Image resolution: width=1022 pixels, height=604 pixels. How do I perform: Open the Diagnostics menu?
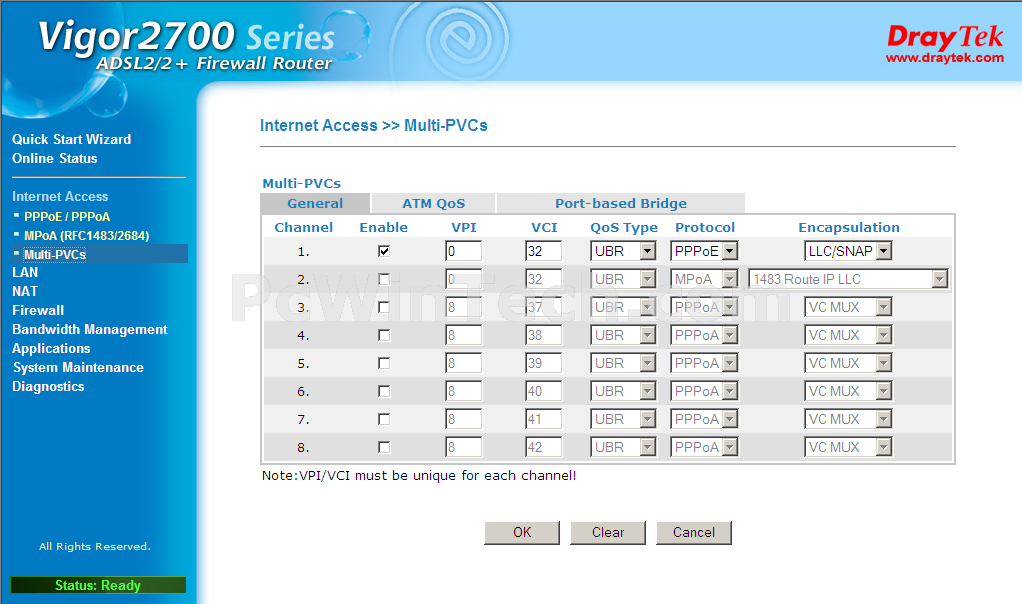[x=48, y=386]
